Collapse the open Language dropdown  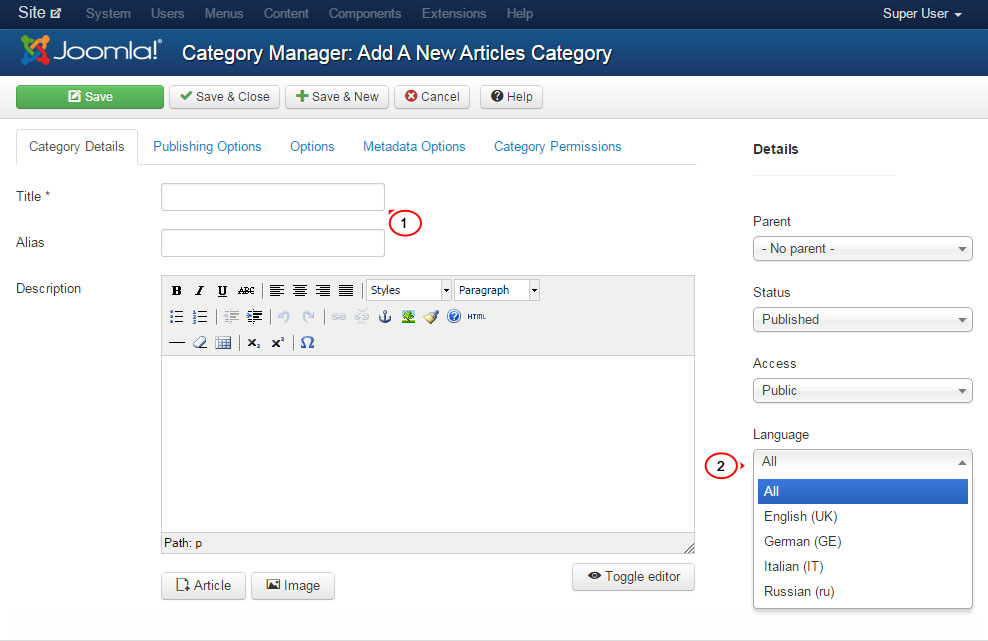point(863,462)
